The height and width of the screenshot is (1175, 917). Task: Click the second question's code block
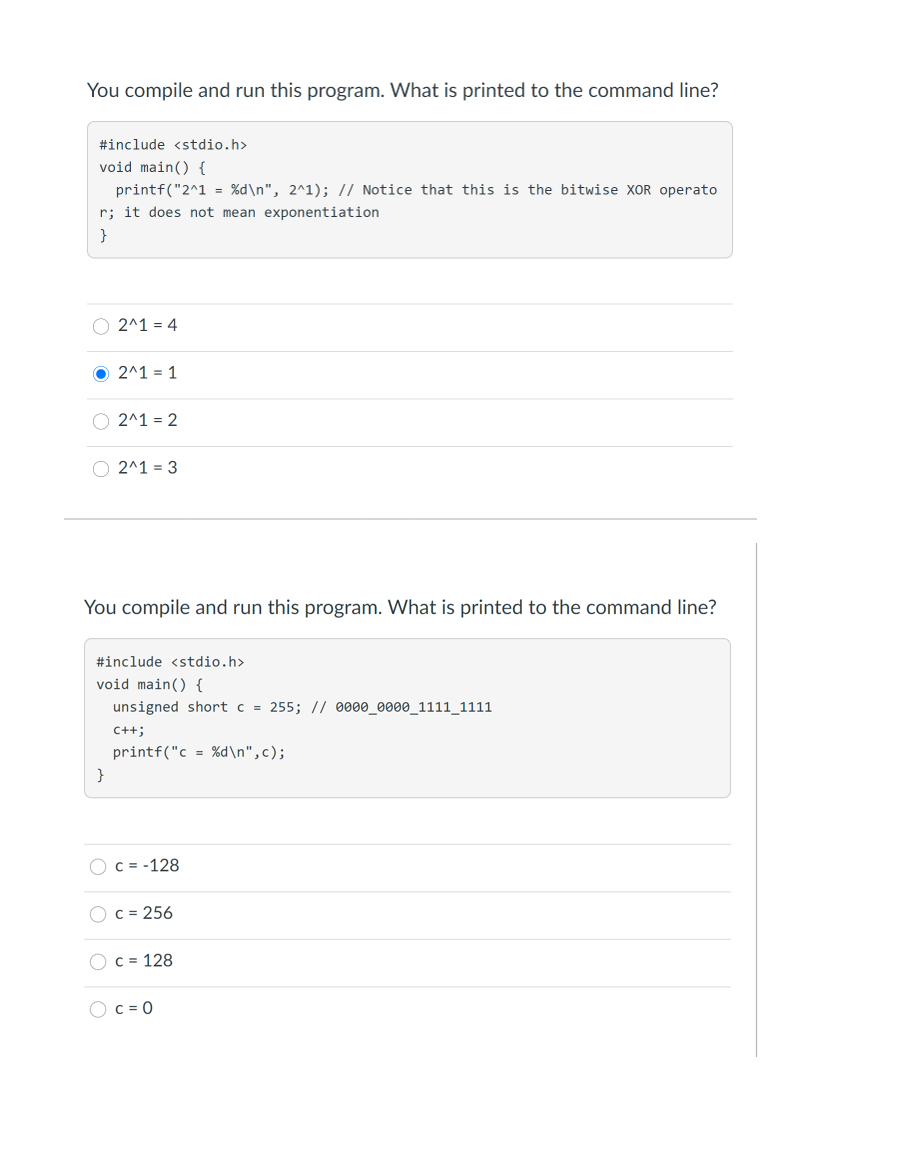pyautogui.click(x=407, y=718)
